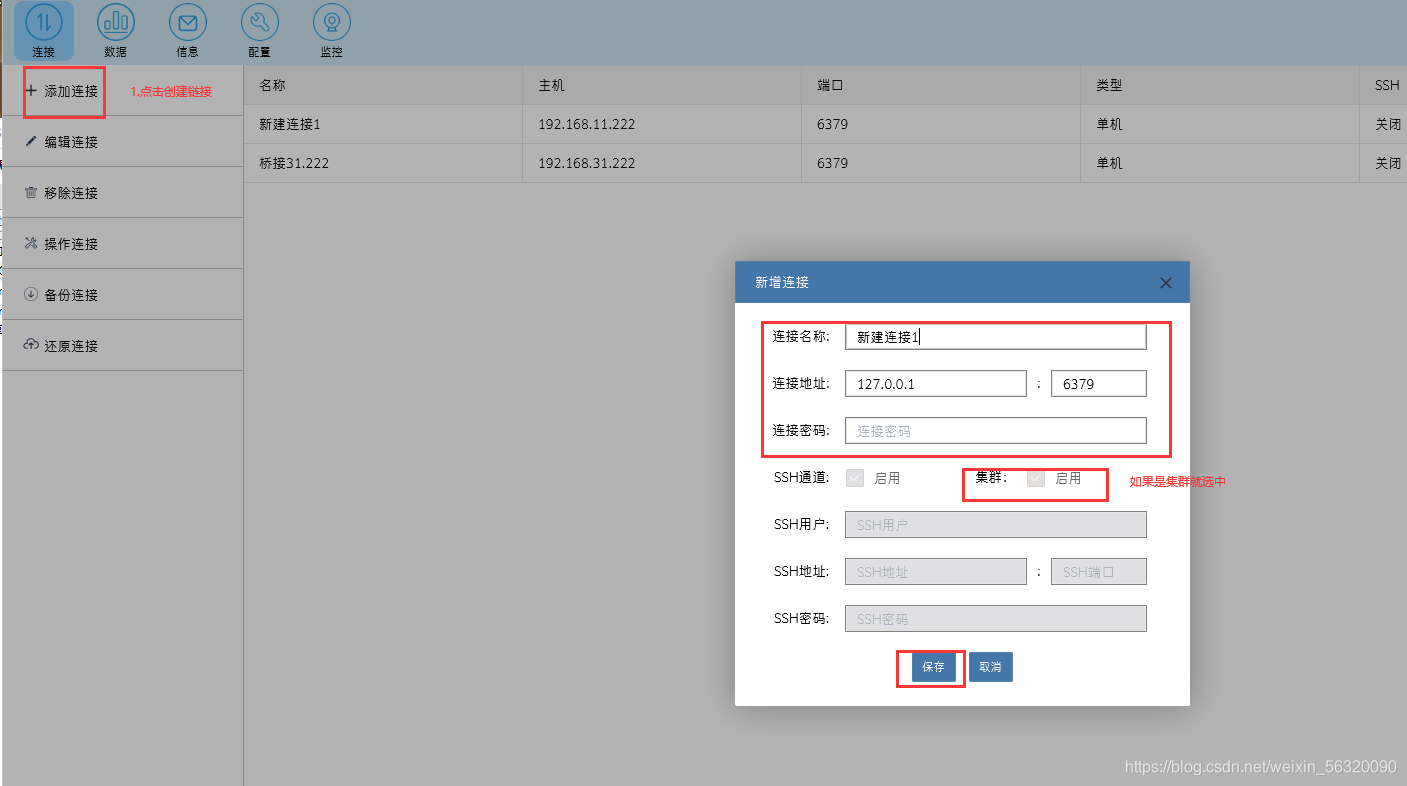Click 单机 type in 新建连接1 row

click(1109, 125)
